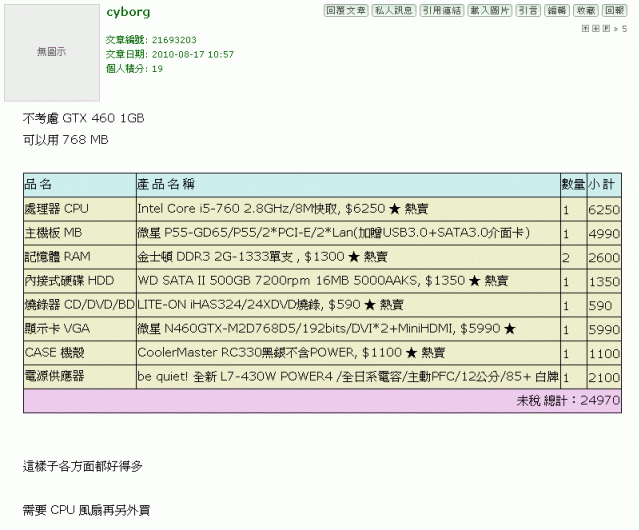The width and height of the screenshot is (640, 530).
Task: Click subtotal 2600 cell
Action: (604, 258)
